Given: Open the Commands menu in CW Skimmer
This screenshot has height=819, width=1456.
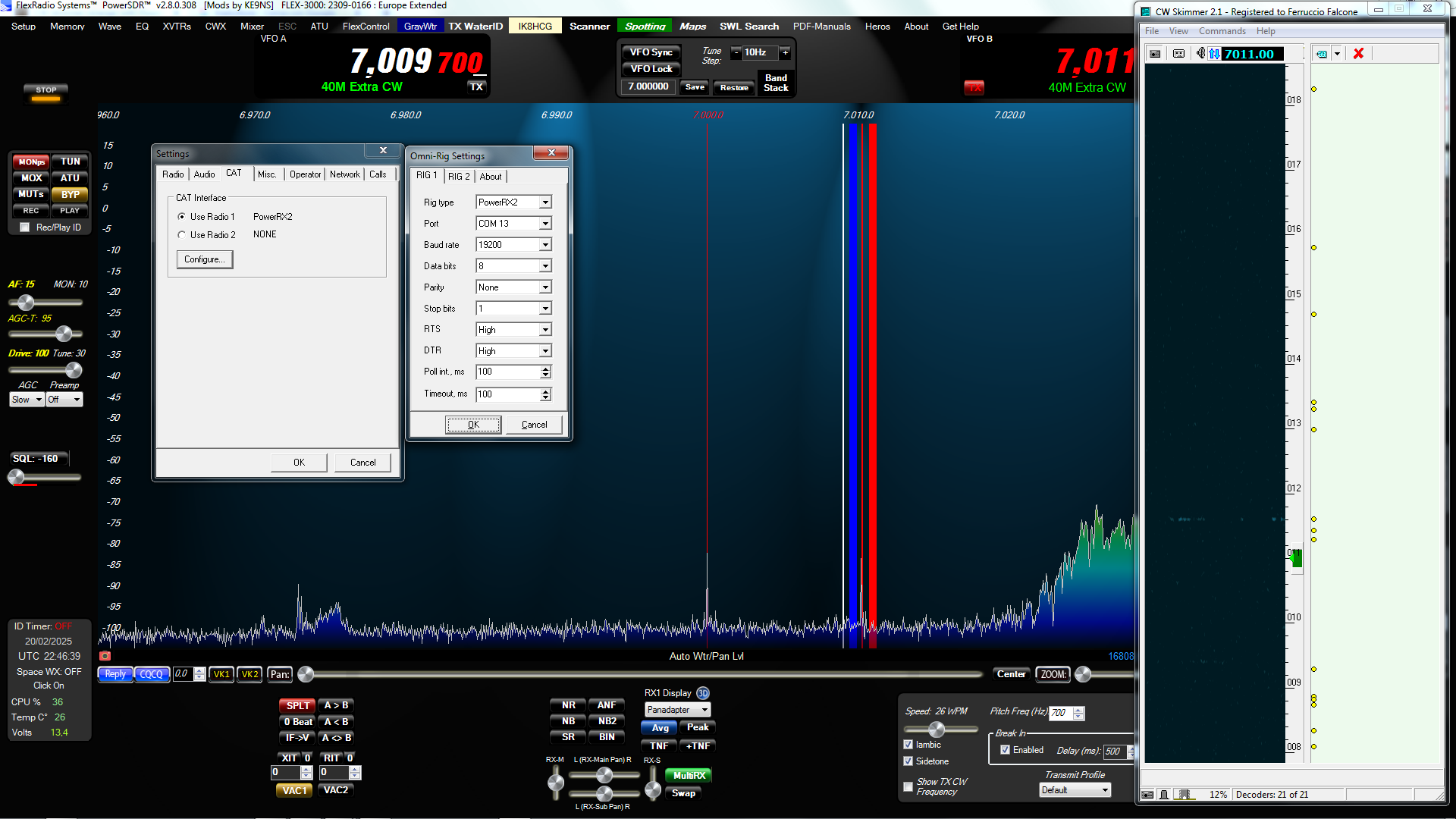Looking at the screenshot, I should click(x=1222, y=31).
